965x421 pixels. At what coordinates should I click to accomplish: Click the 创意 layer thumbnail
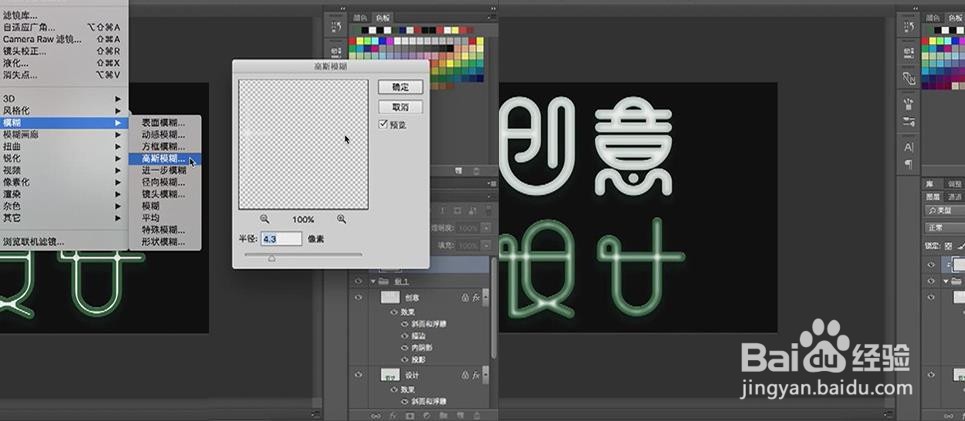[390, 297]
